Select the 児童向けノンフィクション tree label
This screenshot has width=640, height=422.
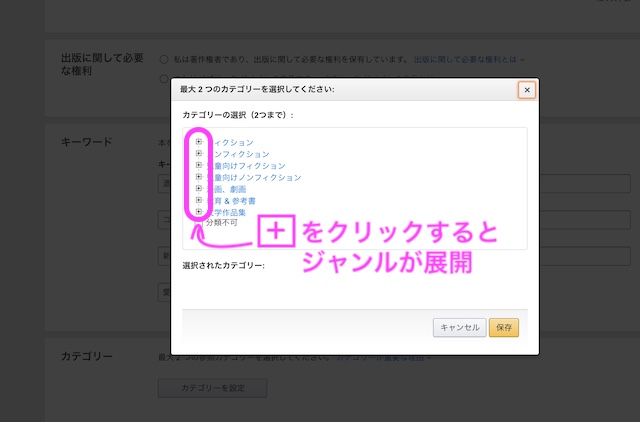258,177
